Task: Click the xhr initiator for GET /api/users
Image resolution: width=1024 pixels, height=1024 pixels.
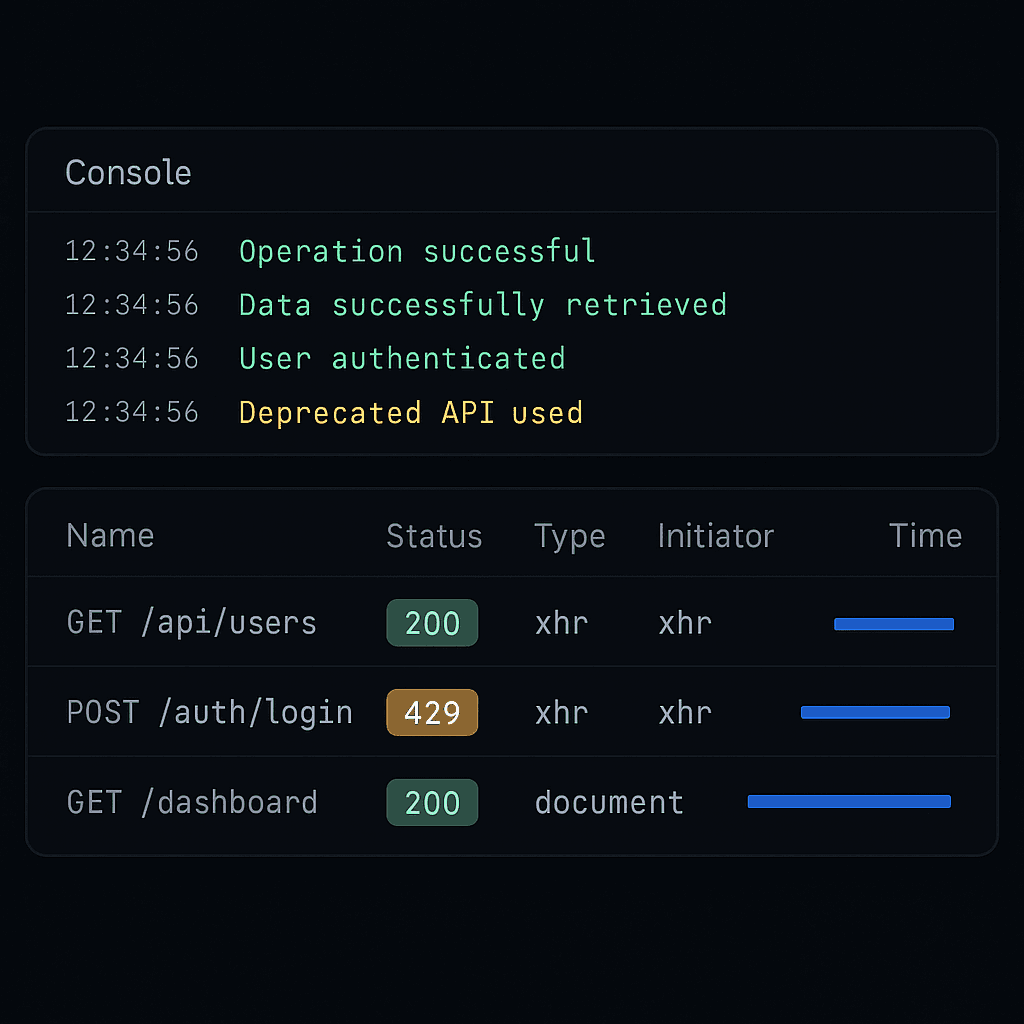Action: (684, 622)
